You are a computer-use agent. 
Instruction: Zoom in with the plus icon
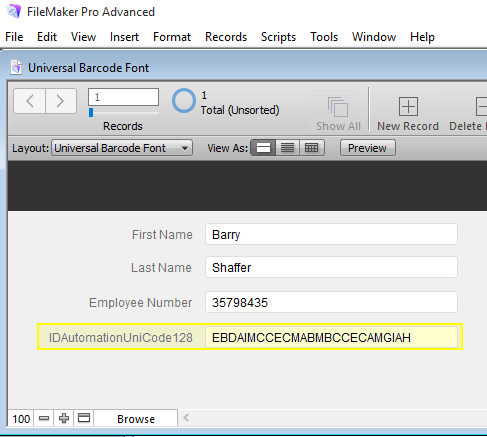tap(64, 418)
